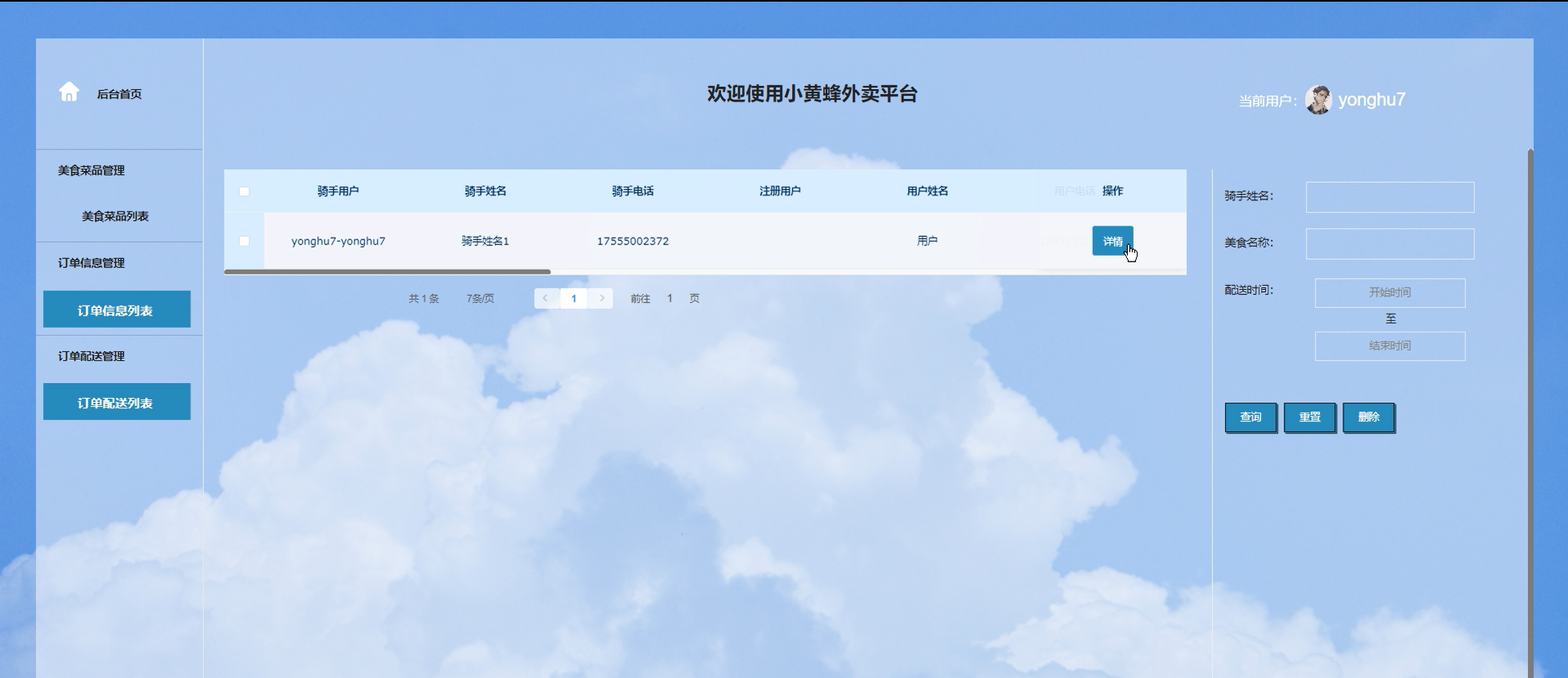Select 订单配送列表 menu item

click(117, 402)
